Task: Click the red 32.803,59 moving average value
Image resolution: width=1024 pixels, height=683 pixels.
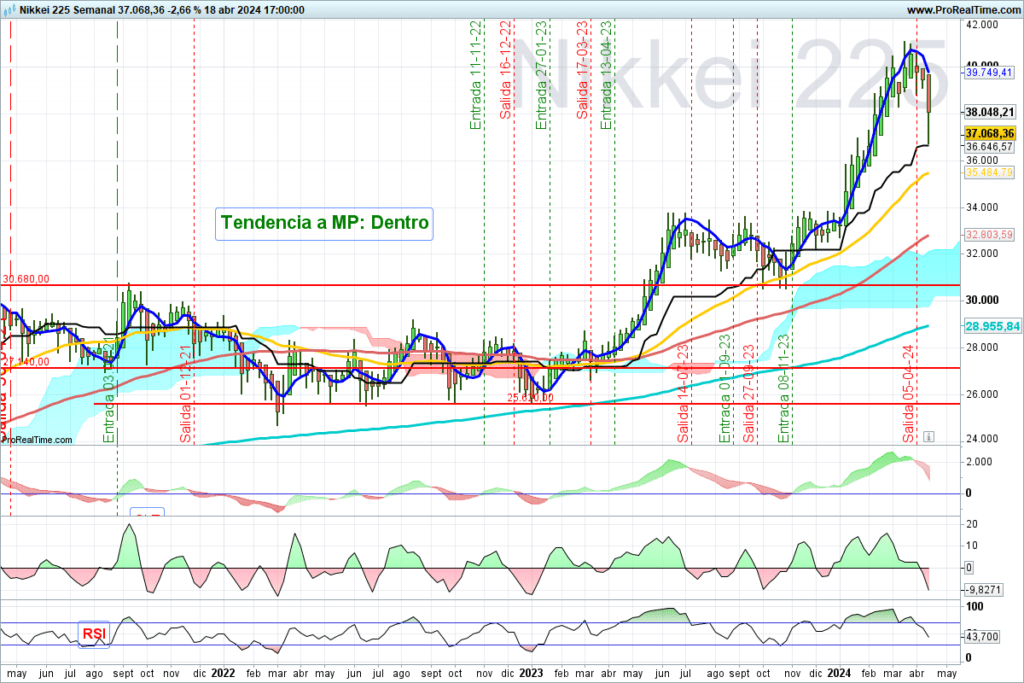Action: coord(989,234)
